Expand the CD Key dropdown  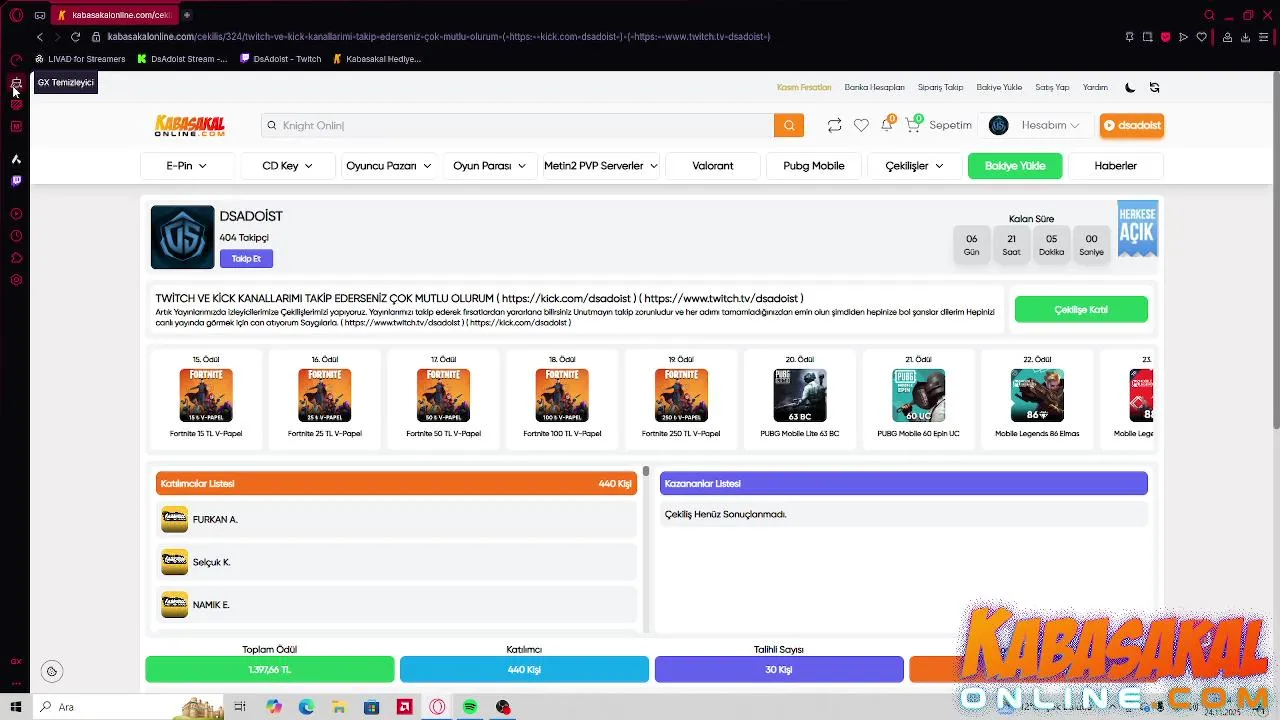(x=287, y=166)
